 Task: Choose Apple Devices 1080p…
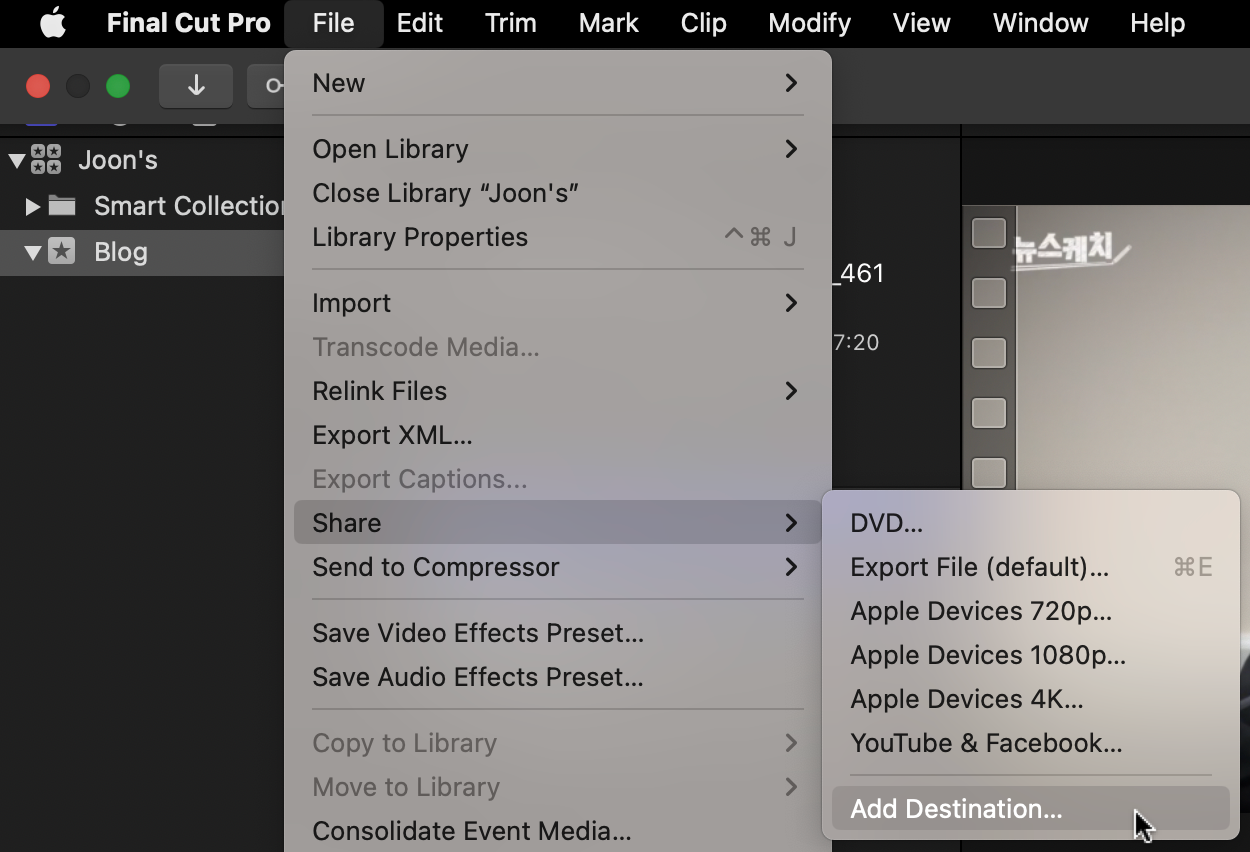1030,655
